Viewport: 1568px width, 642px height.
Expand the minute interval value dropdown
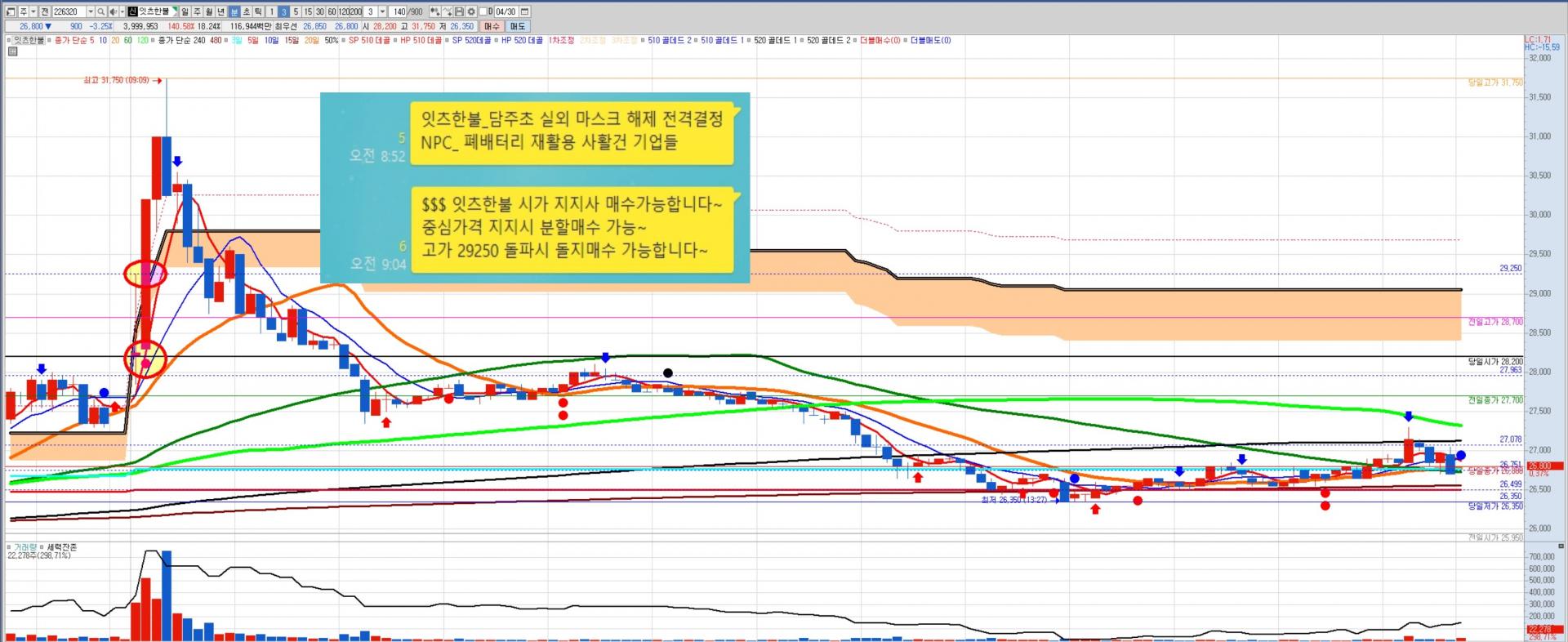[382, 12]
